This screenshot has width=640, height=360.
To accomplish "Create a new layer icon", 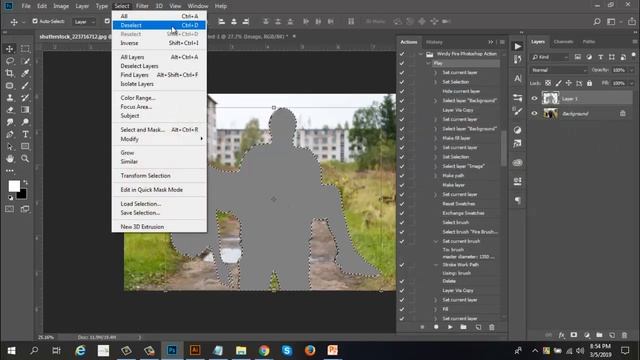I will 612,335.
